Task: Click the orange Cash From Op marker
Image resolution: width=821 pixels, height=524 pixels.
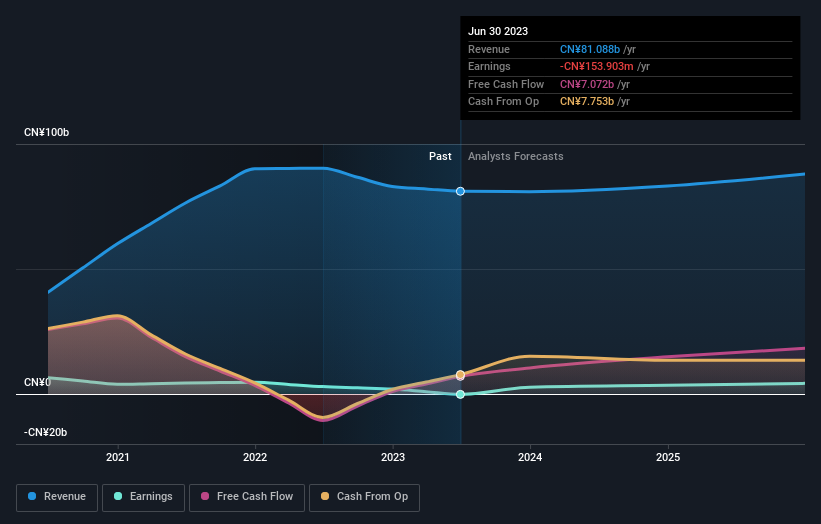Action: [x=460, y=375]
